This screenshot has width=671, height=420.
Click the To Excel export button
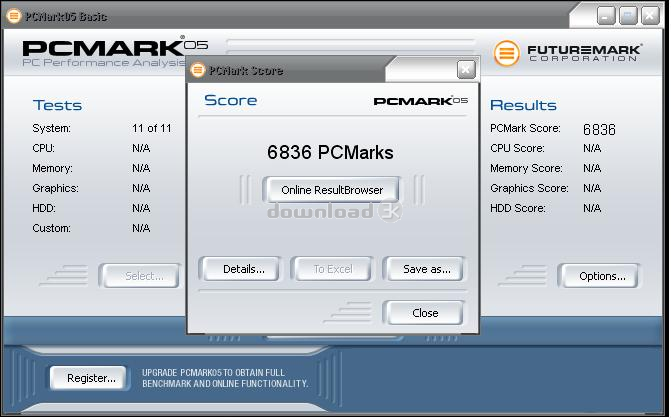click(333, 269)
